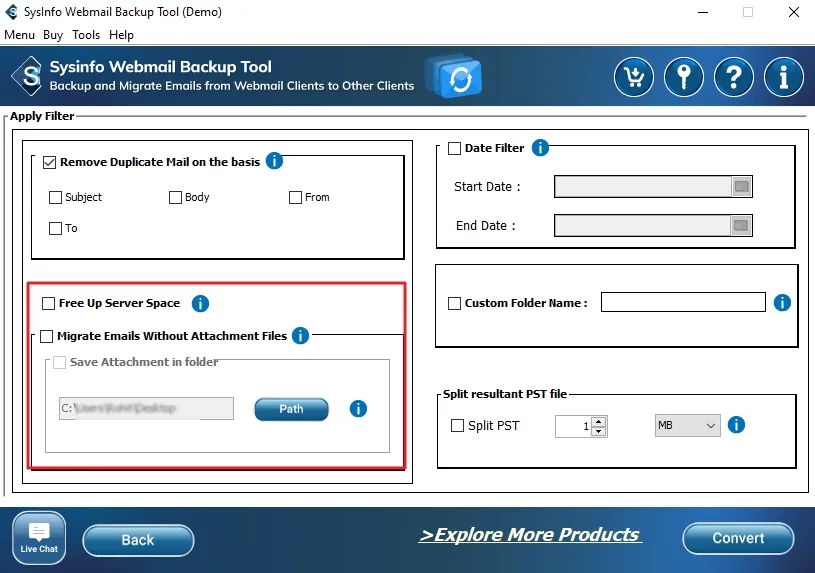Check the To duplicate filter box
This screenshot has height=573, width=815.
[55, 228]
